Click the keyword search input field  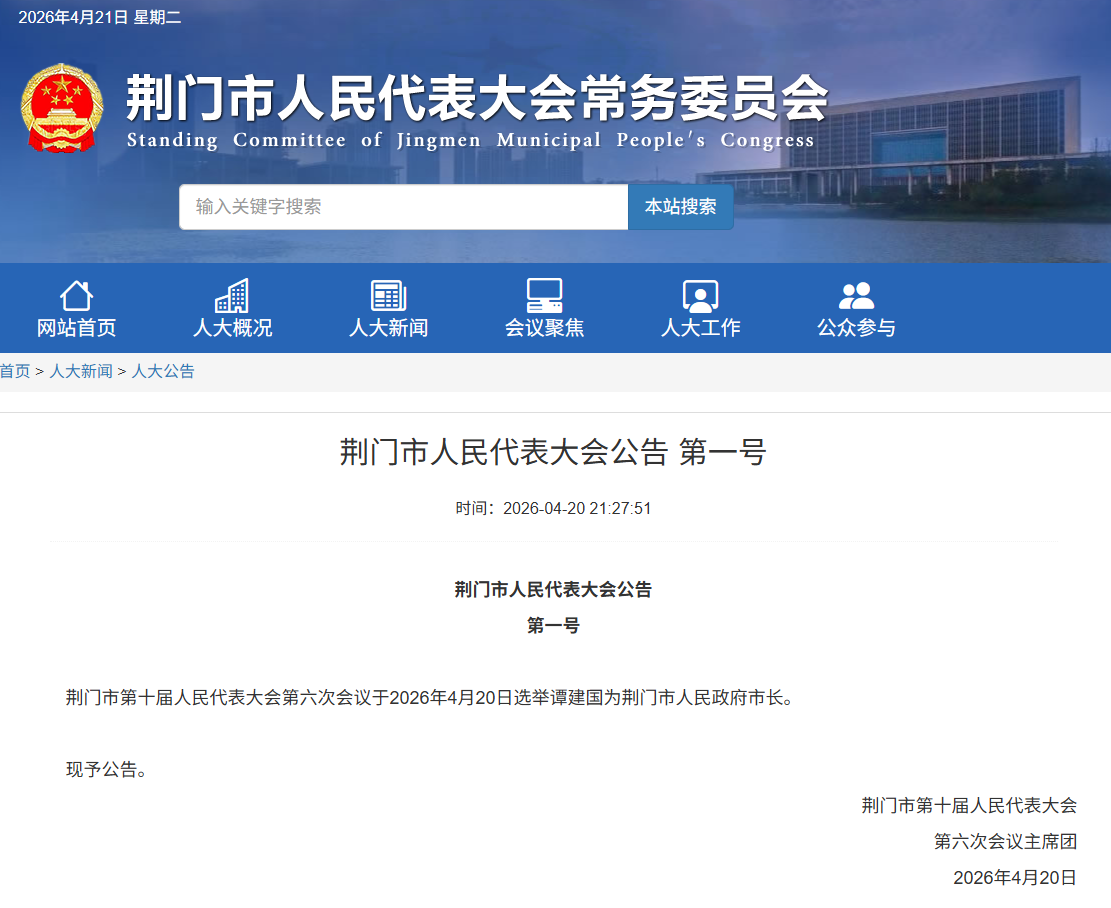coord(400,206)
